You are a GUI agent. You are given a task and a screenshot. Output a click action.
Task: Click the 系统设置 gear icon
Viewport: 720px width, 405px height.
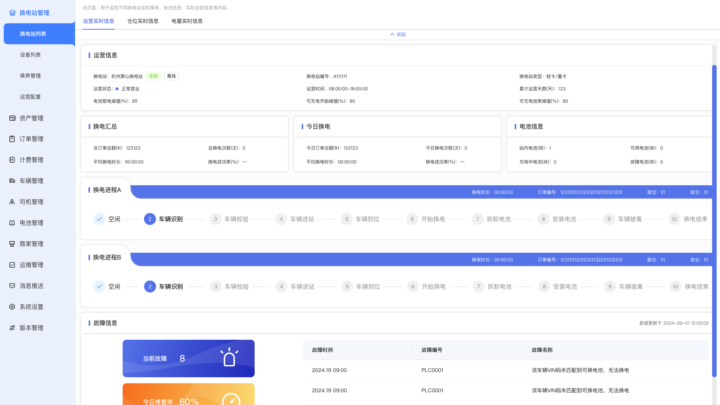[11, 307]
